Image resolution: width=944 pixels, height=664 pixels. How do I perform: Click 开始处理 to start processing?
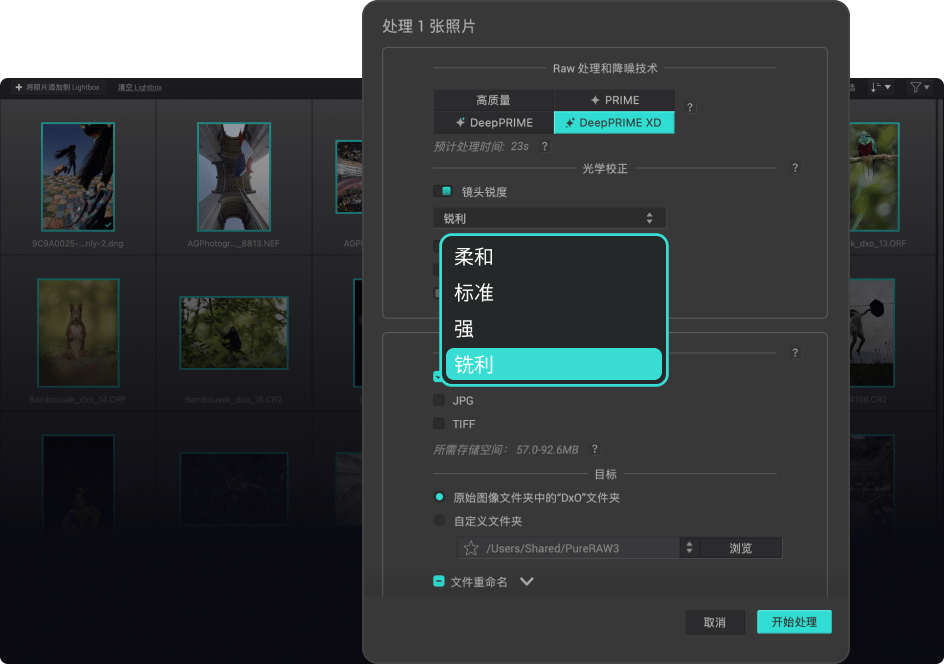tap(794, 622)
